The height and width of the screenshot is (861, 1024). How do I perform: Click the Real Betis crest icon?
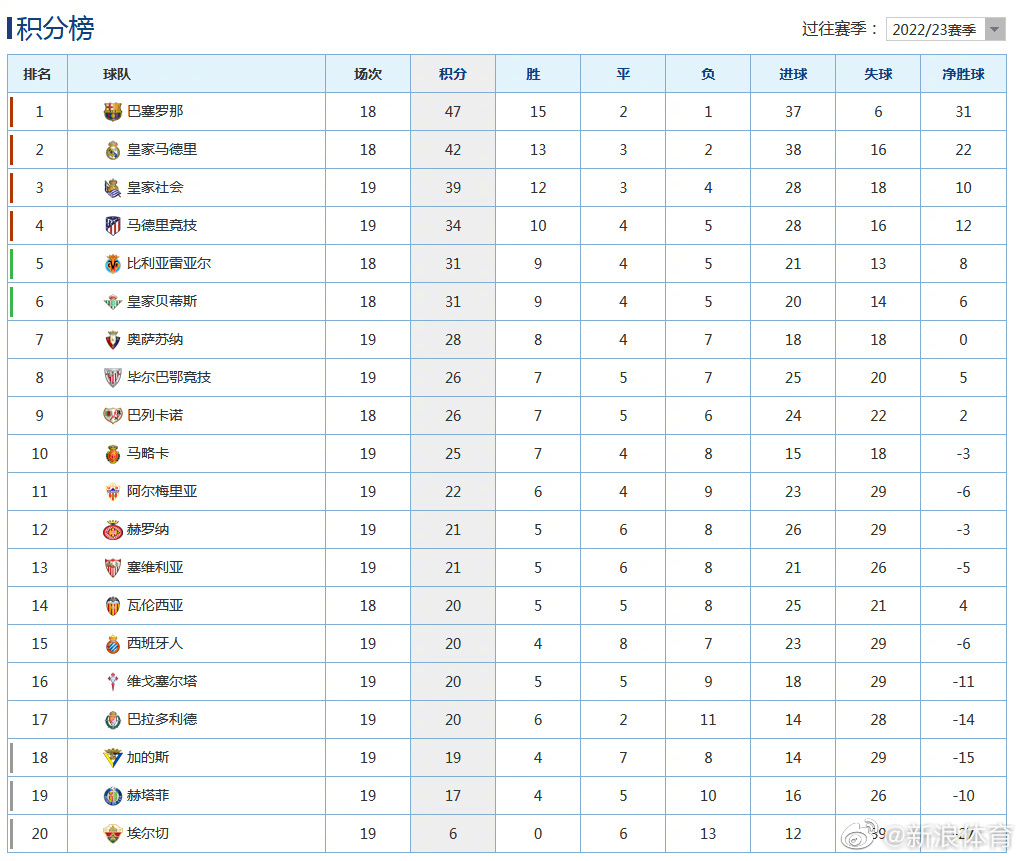tap(113, 302)
